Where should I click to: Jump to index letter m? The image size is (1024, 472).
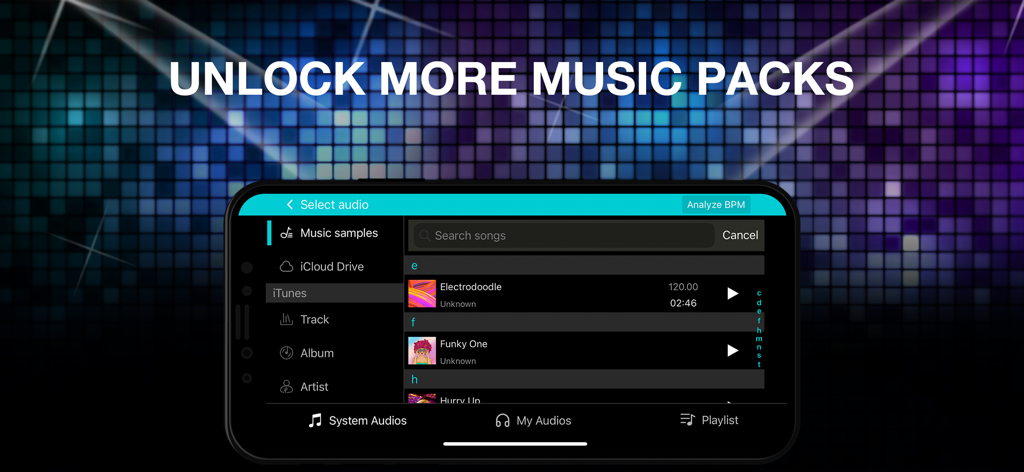pos(759,338)
